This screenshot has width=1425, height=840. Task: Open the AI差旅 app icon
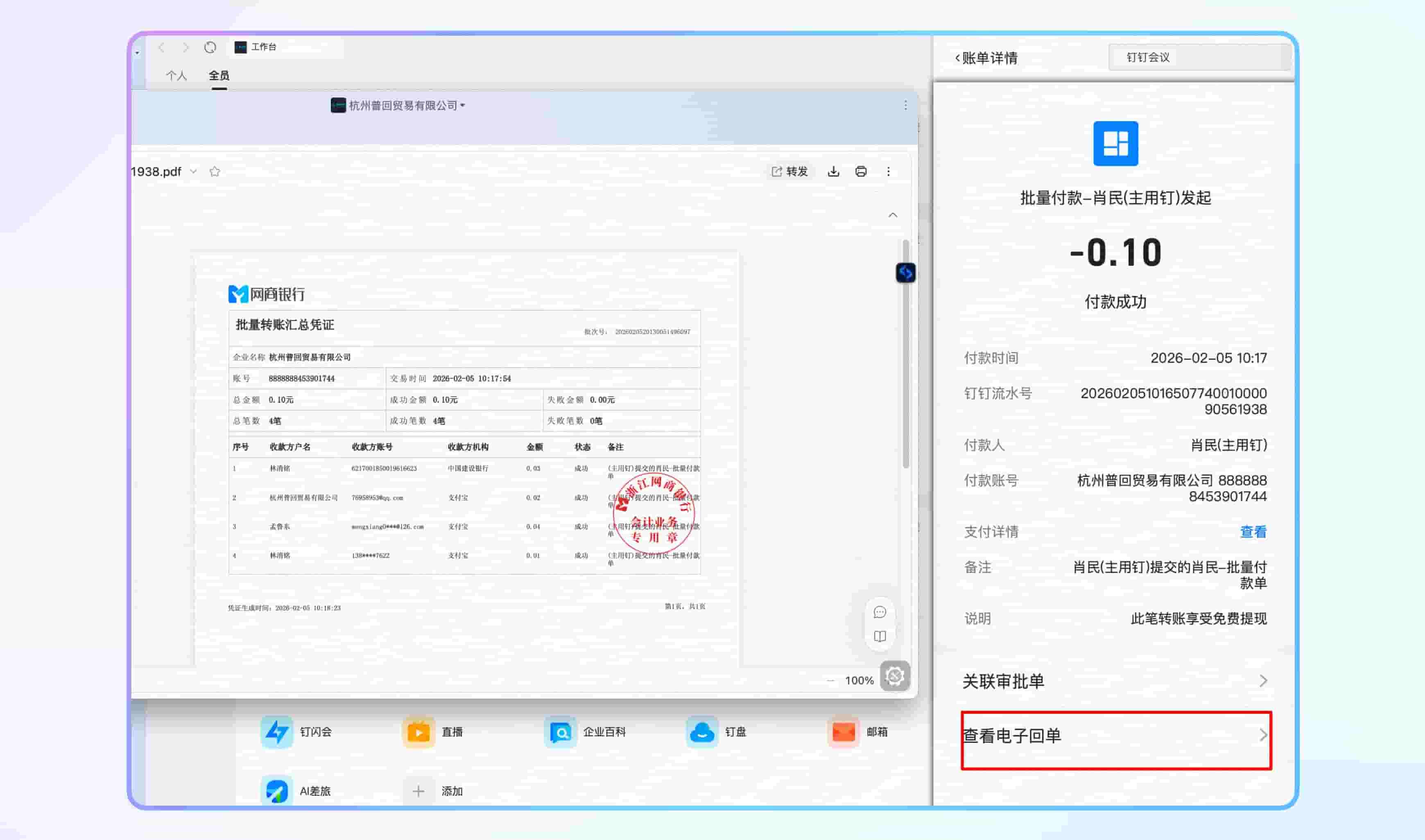(x=277, y=791)
